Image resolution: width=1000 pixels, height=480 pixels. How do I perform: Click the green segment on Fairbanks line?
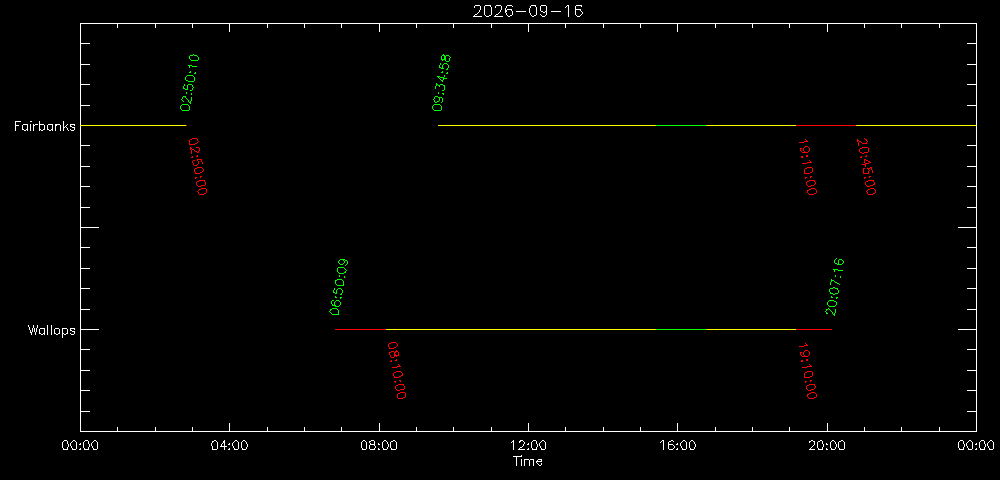(x=680, y=126)
